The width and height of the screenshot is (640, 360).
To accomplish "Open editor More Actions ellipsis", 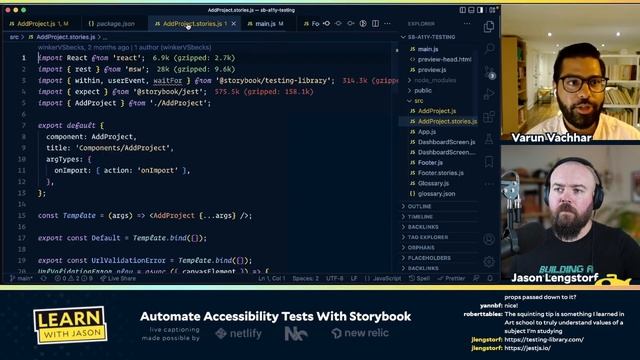I will (x=387, y=24).
